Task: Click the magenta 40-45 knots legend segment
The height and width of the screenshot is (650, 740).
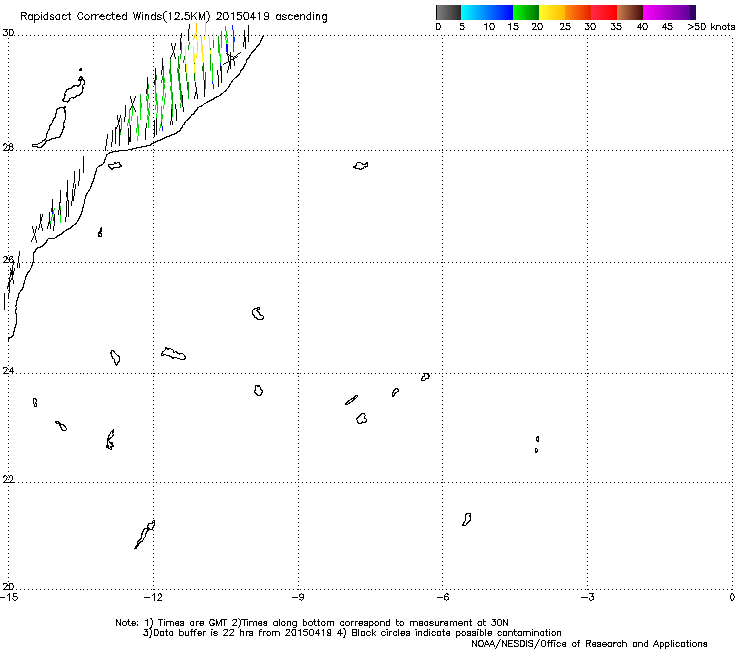Action: (656, 12)
